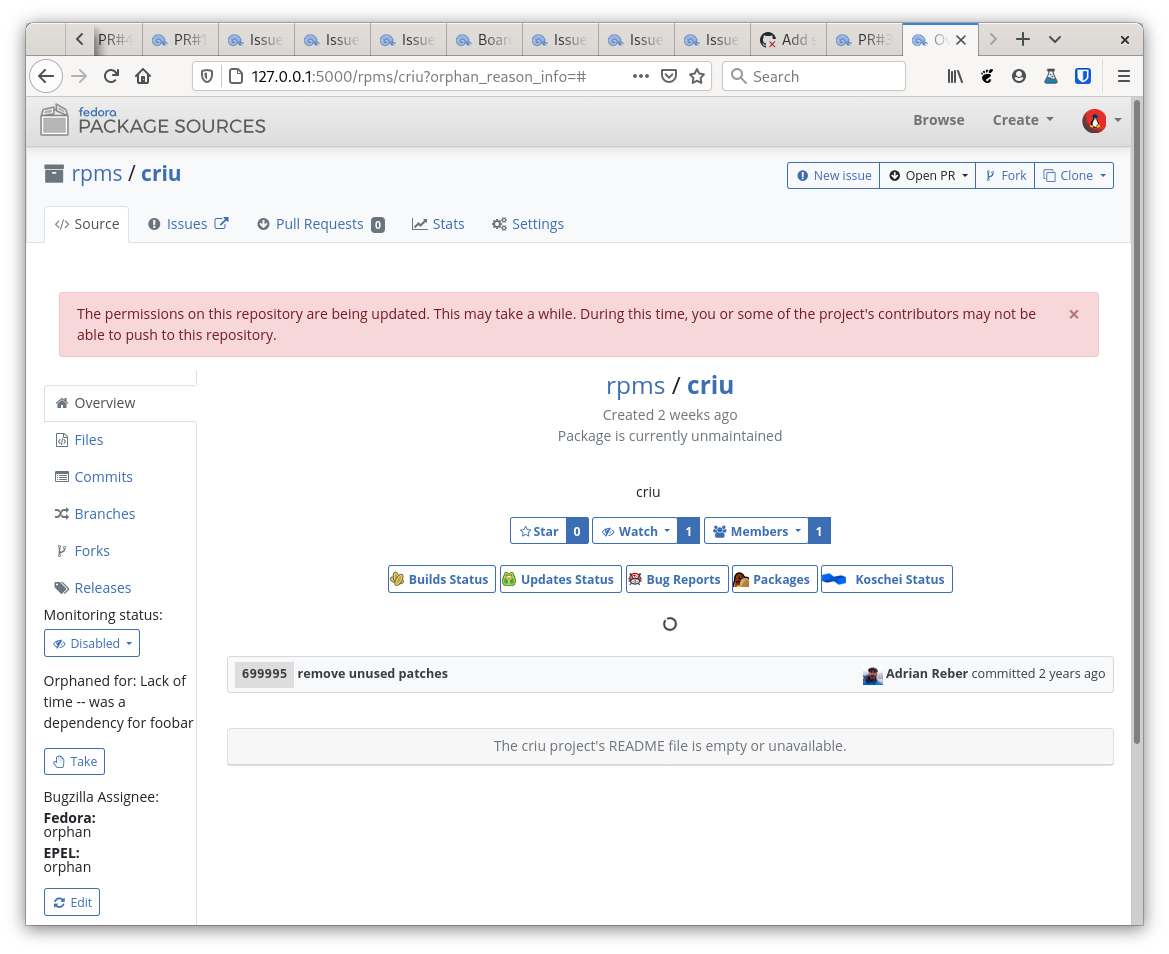Click the Fedora Package Sources logo
This screenshot has width=1169, height=954.
point(153,120)
